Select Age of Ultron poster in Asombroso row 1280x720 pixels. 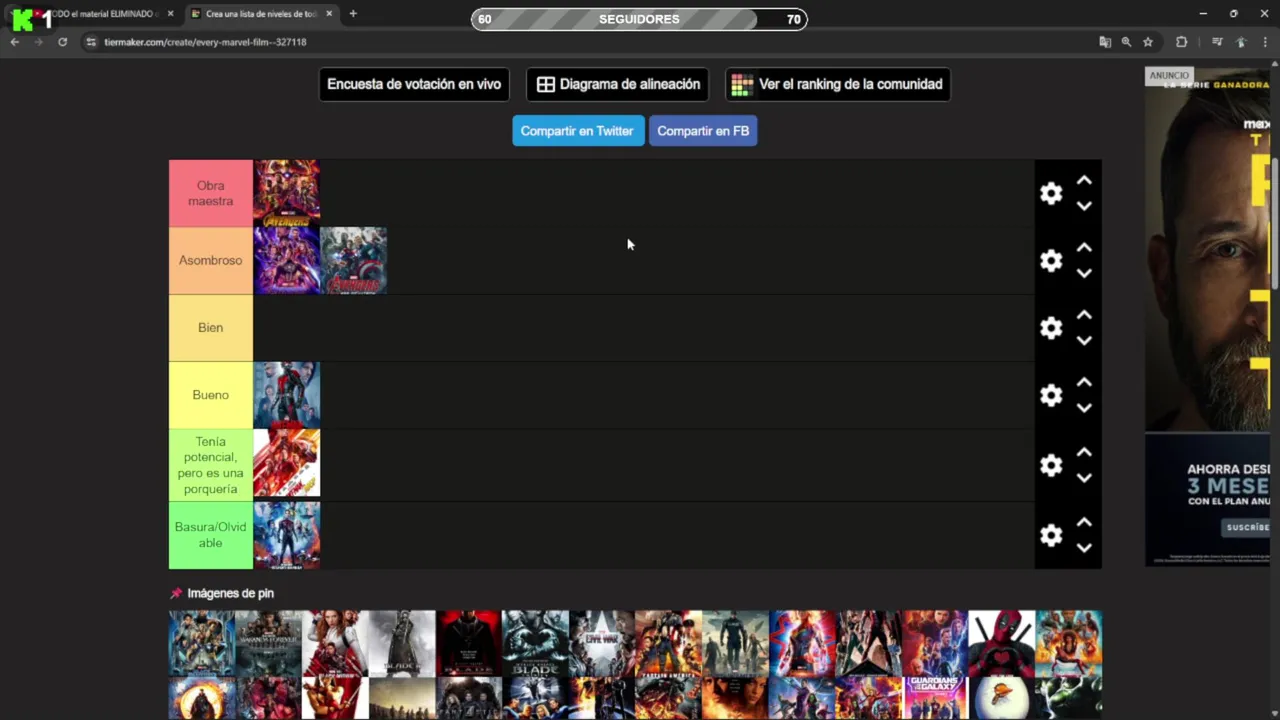(354, 260)
